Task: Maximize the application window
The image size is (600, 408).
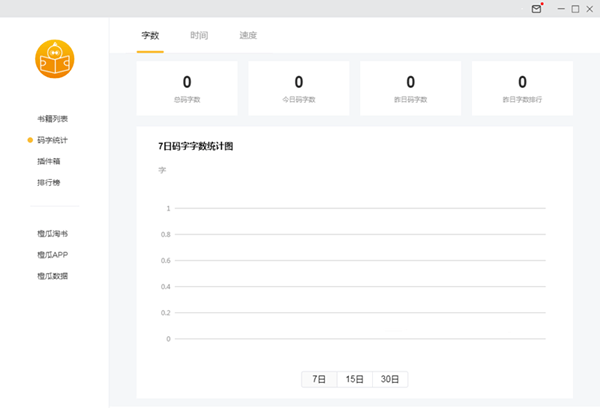Action: [x=575, y=9]
